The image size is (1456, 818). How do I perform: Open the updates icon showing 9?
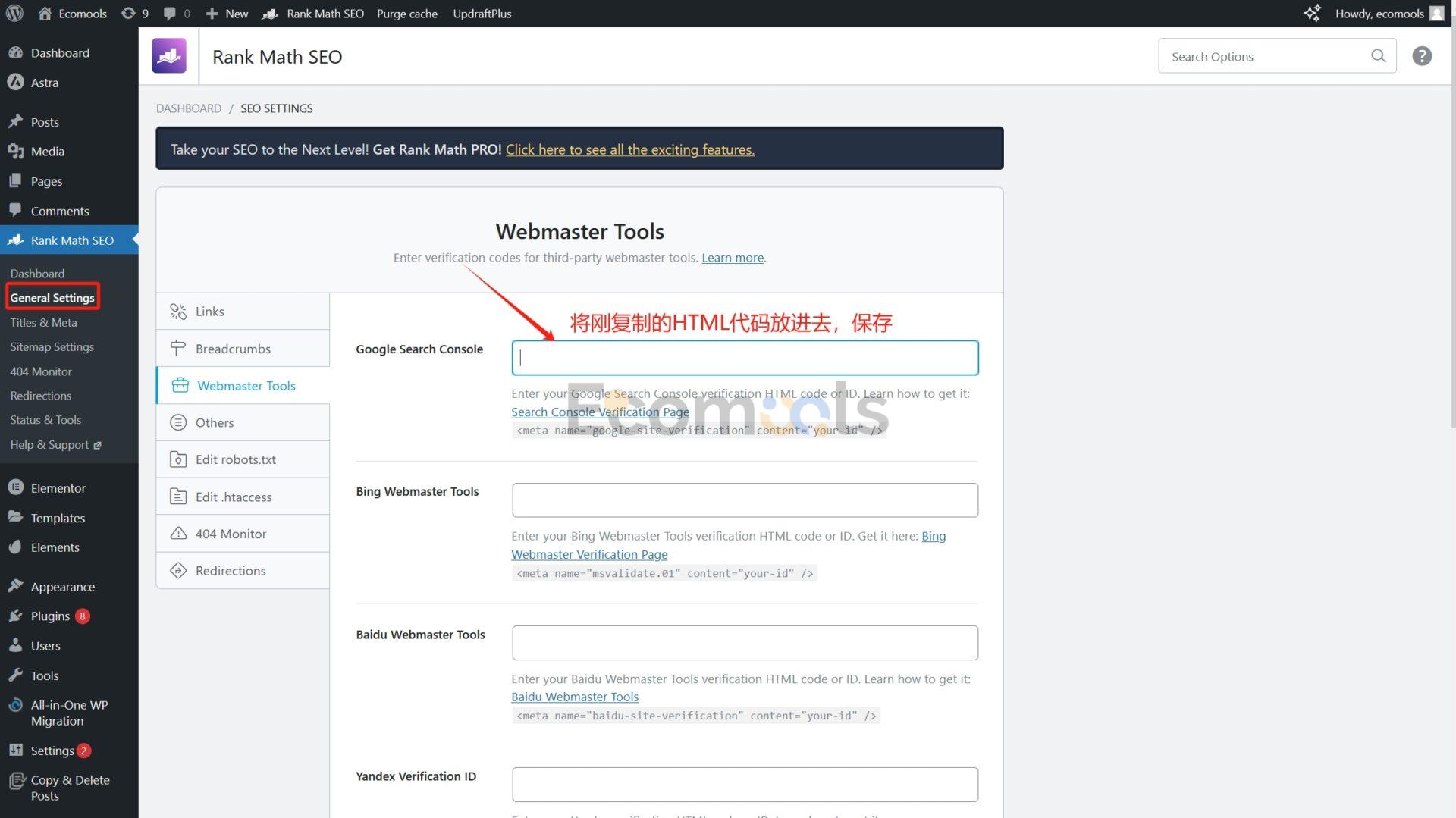coord(135,14)
